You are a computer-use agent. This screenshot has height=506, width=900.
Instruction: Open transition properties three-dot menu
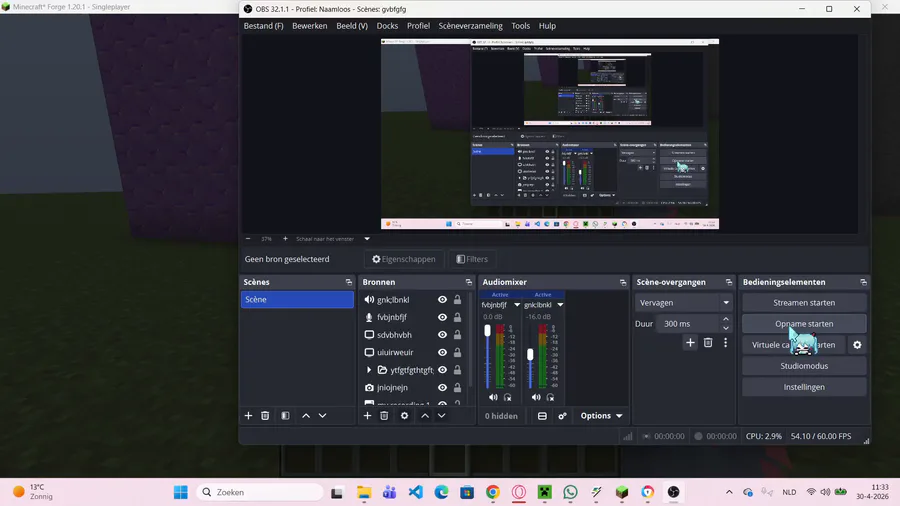pos(726,342)
